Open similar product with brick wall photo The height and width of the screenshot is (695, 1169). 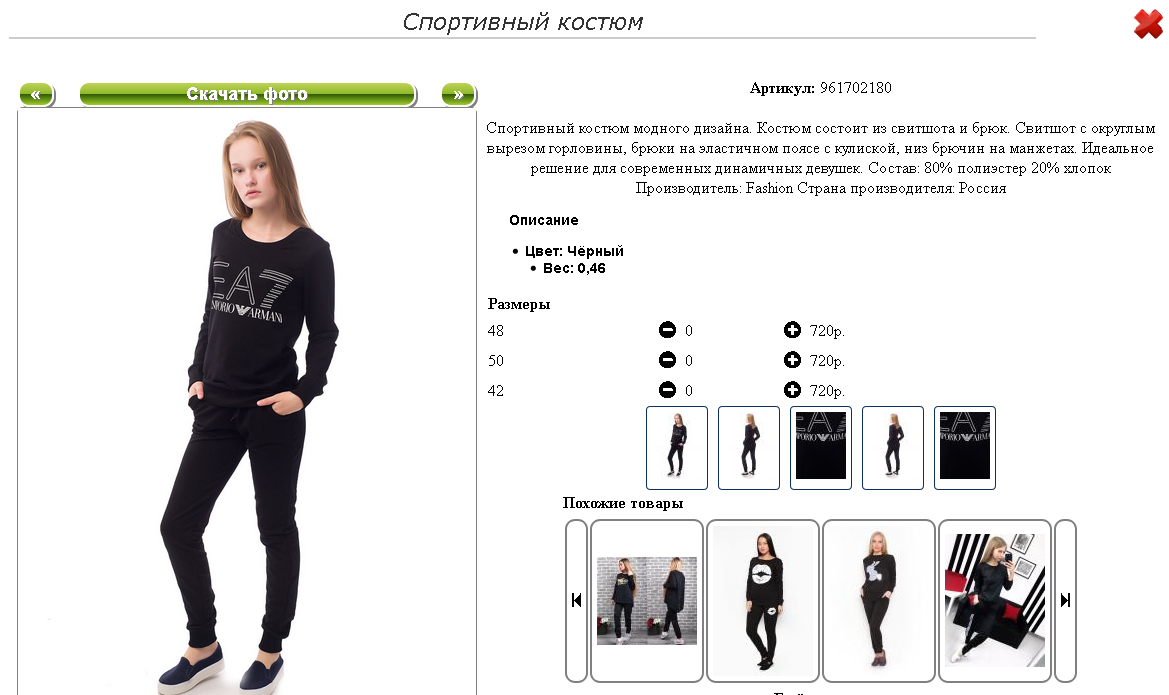646,600
